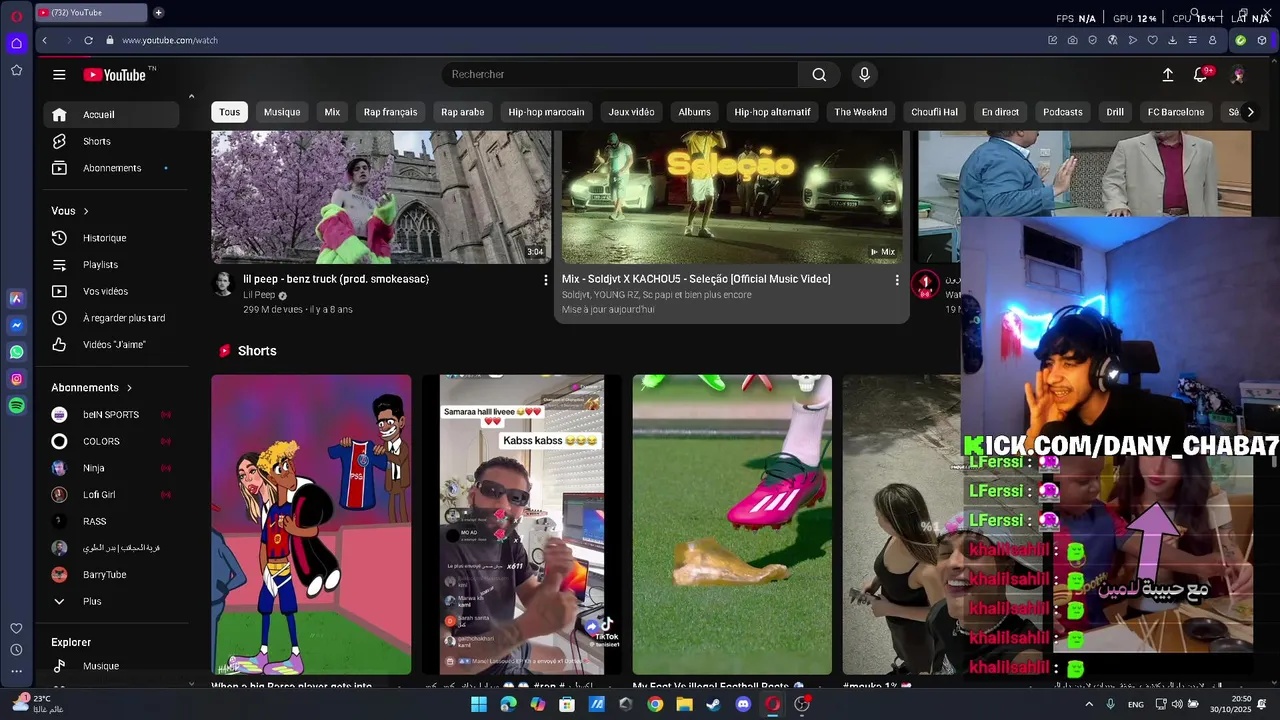Expand the Abonnements section heading
Viewport: 1280px width, 720px height.
[92, 388]
